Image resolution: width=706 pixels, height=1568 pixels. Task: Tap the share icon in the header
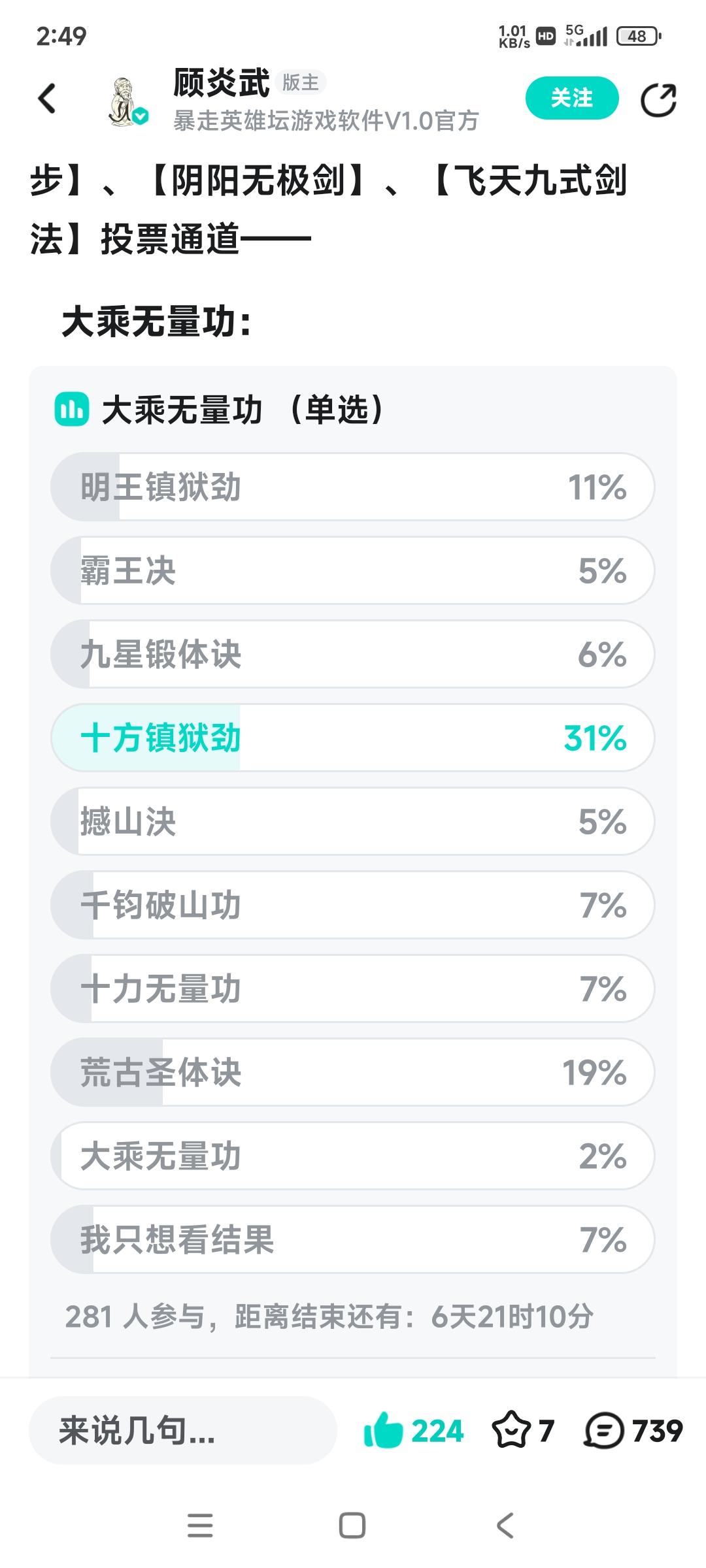[x=658, y=100]
